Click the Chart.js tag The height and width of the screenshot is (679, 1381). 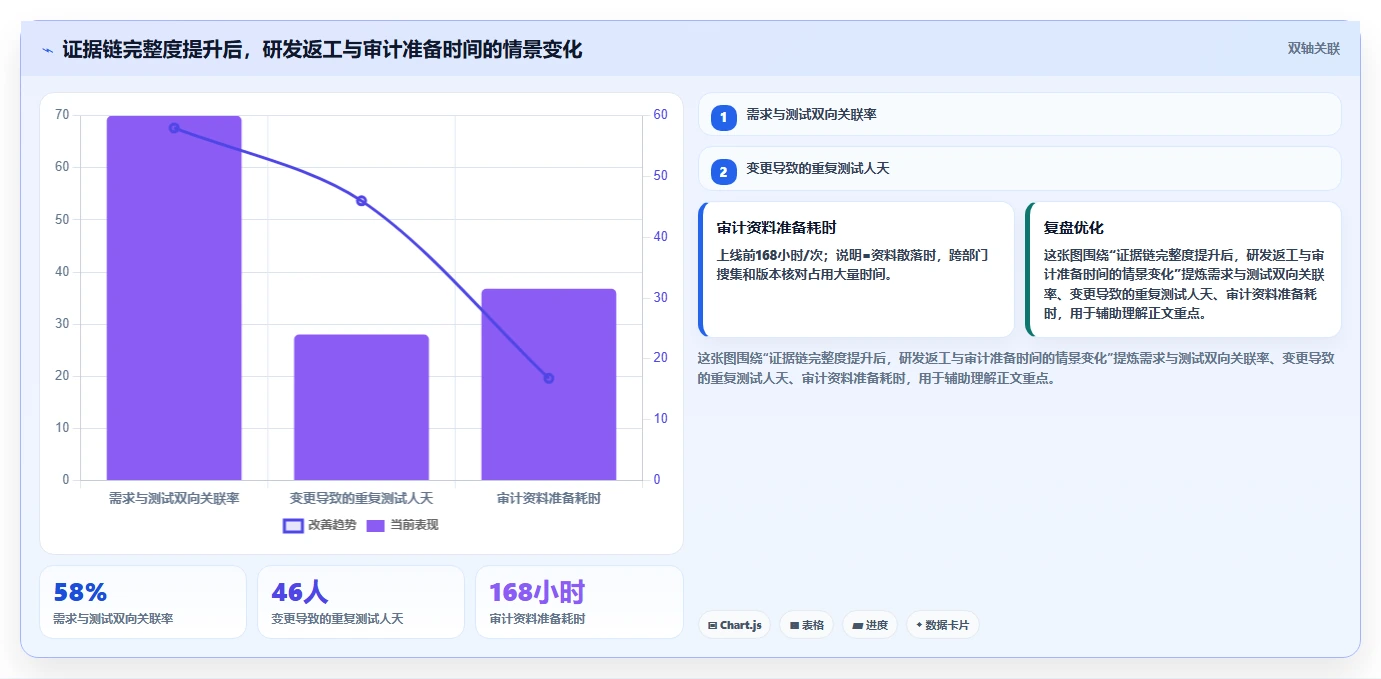click(734, 625)
